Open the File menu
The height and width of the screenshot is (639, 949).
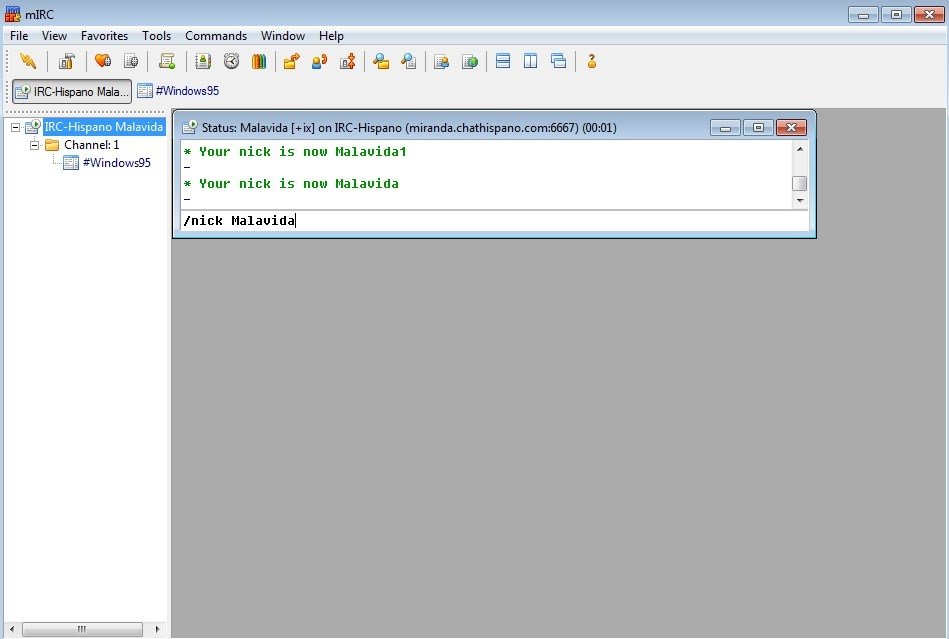click(x=19, y=36)
